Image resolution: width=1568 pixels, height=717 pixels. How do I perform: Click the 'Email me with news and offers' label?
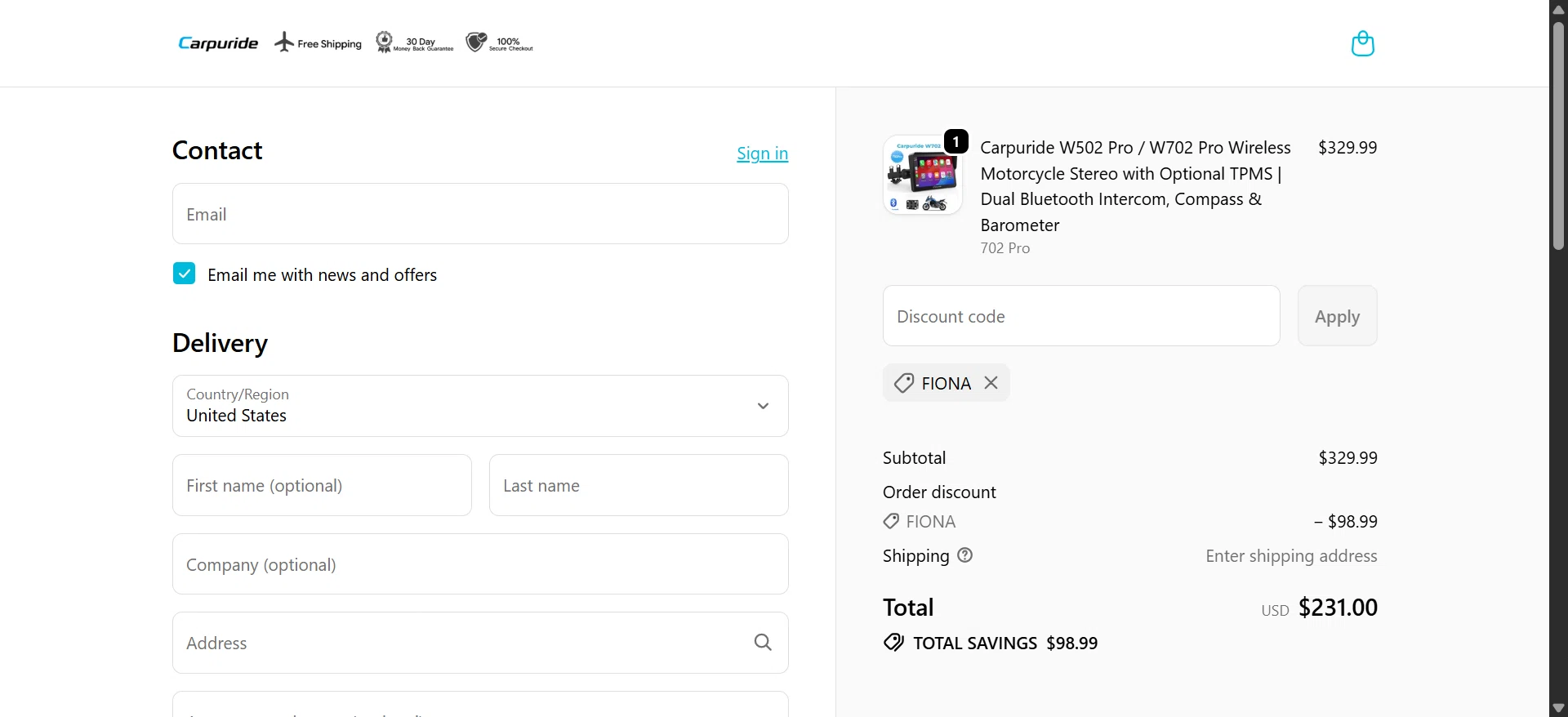pyautogui.click(x=322, y=275)
